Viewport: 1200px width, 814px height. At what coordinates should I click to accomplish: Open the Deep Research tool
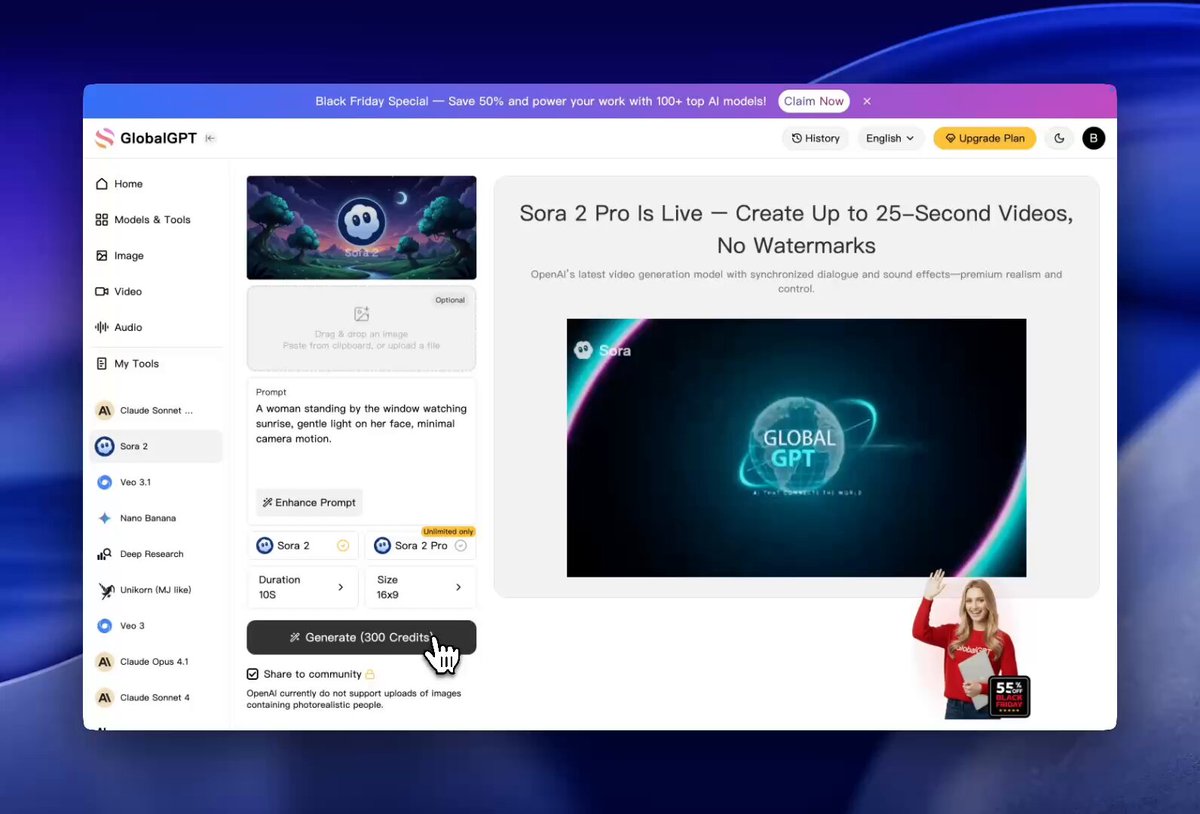pyautogui.click(x=156, y=554)
